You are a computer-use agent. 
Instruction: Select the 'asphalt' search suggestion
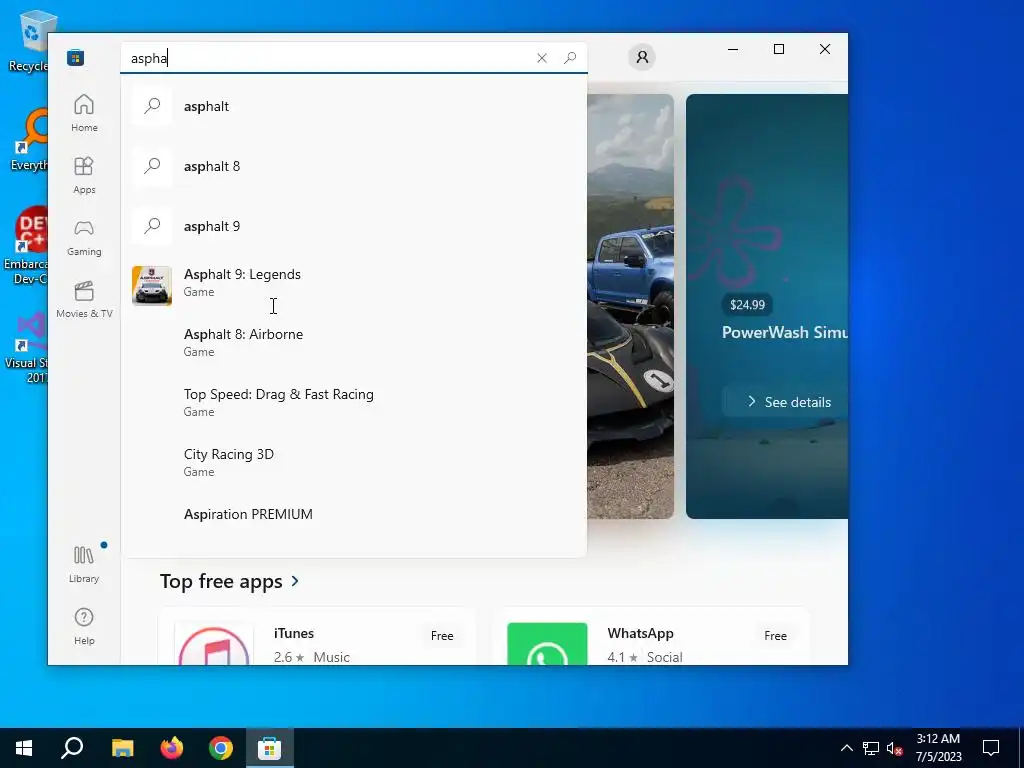coord(354,106)
